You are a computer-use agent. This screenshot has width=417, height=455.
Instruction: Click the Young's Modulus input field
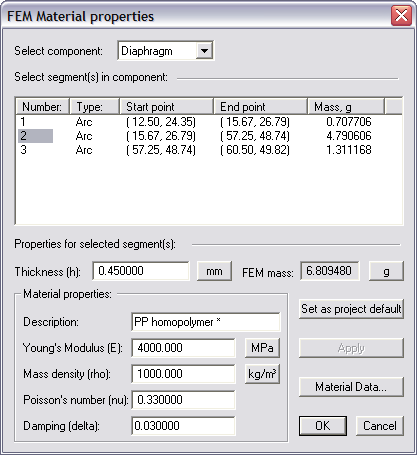(183, 348)
